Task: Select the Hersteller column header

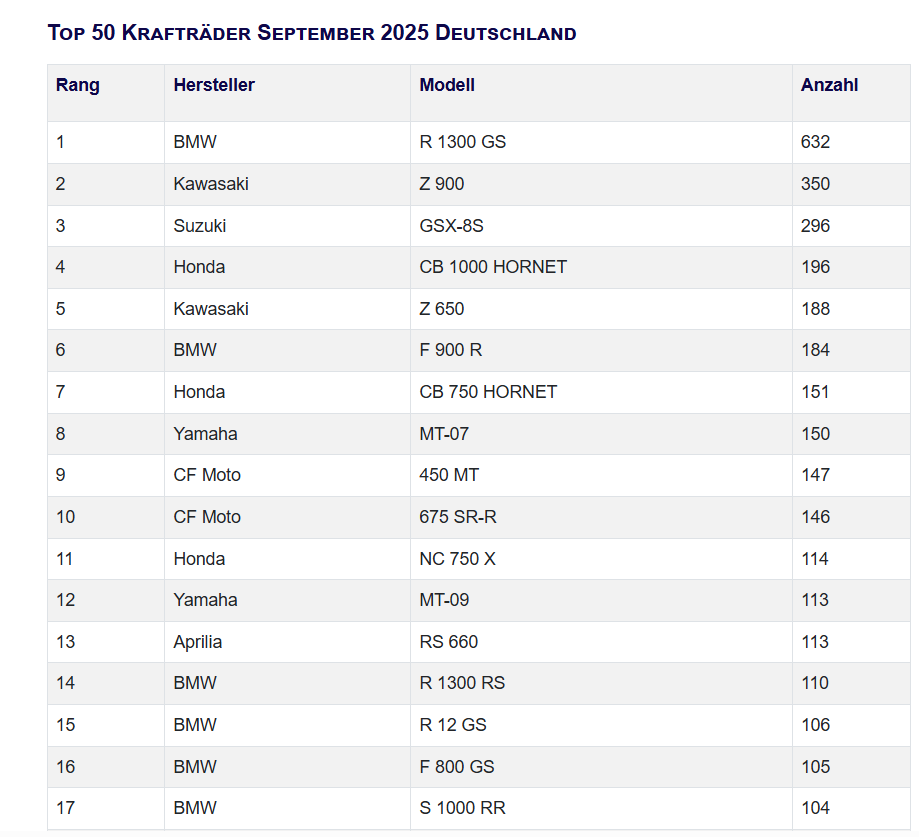Action: pos(214,85)
